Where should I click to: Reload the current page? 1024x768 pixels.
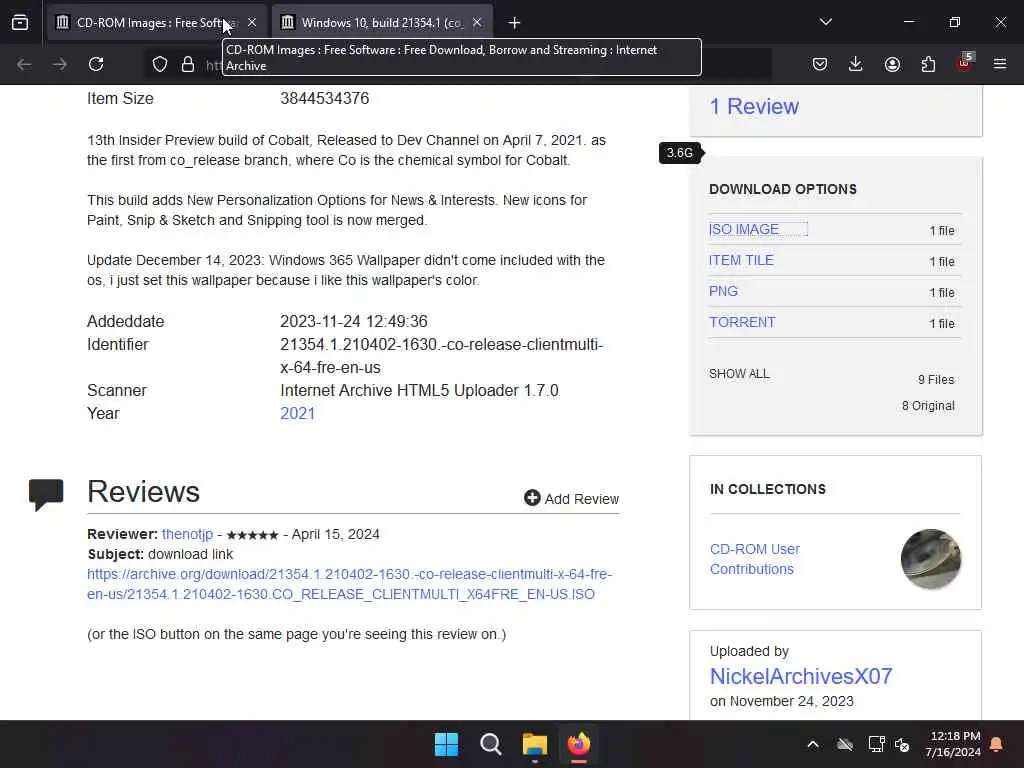coord(96,64)
